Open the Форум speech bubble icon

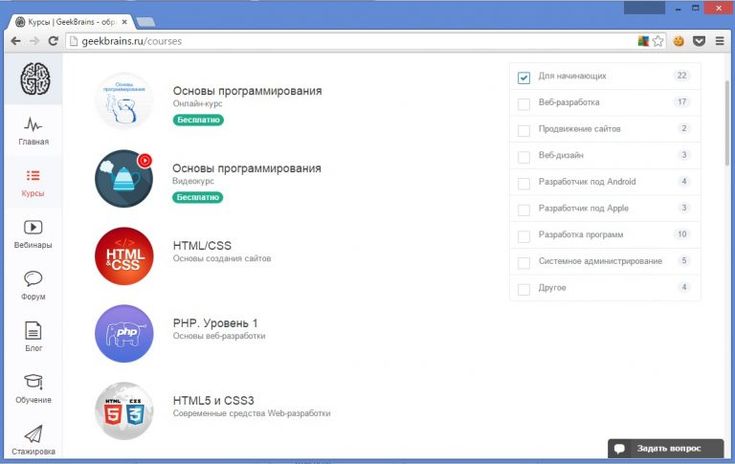(33, 279)
